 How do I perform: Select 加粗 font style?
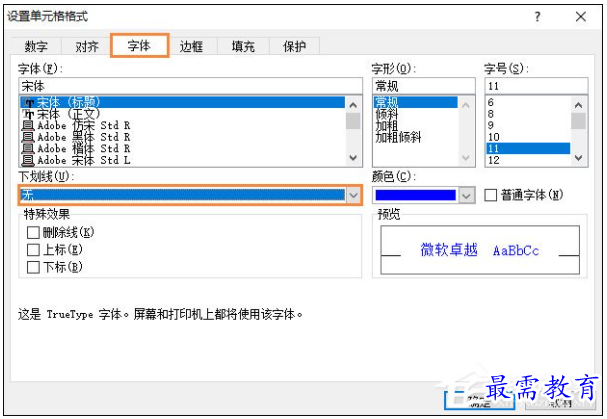pyautogui.click(x=416, y=125)
